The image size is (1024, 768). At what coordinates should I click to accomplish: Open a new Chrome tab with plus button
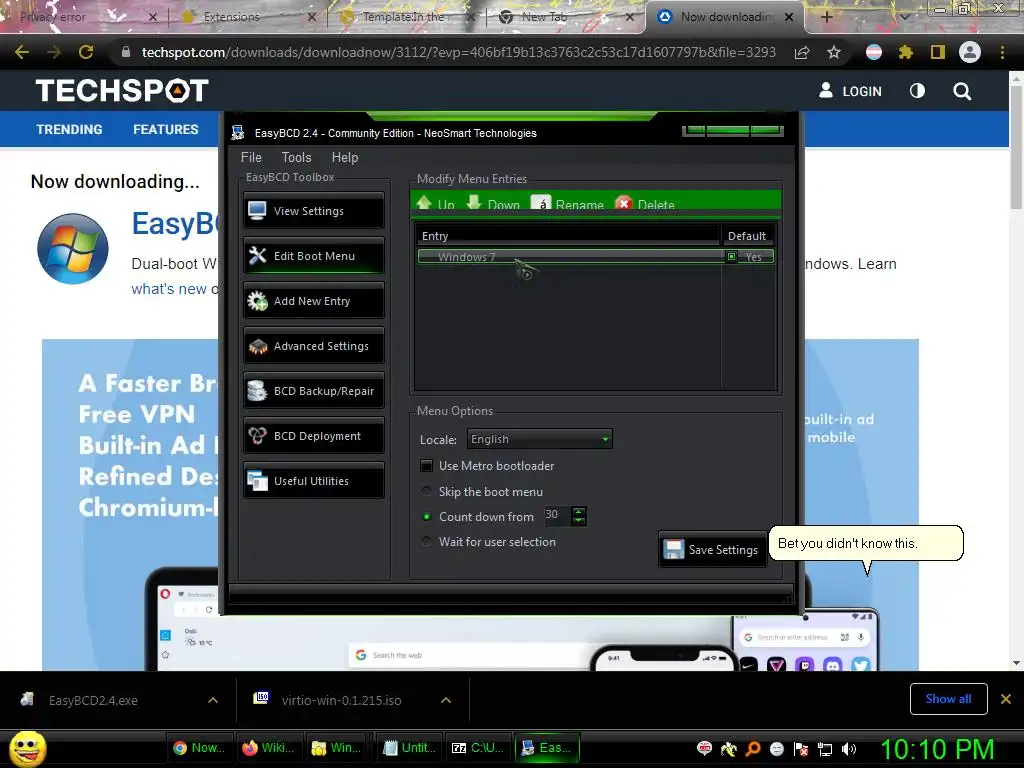[826, 17]
